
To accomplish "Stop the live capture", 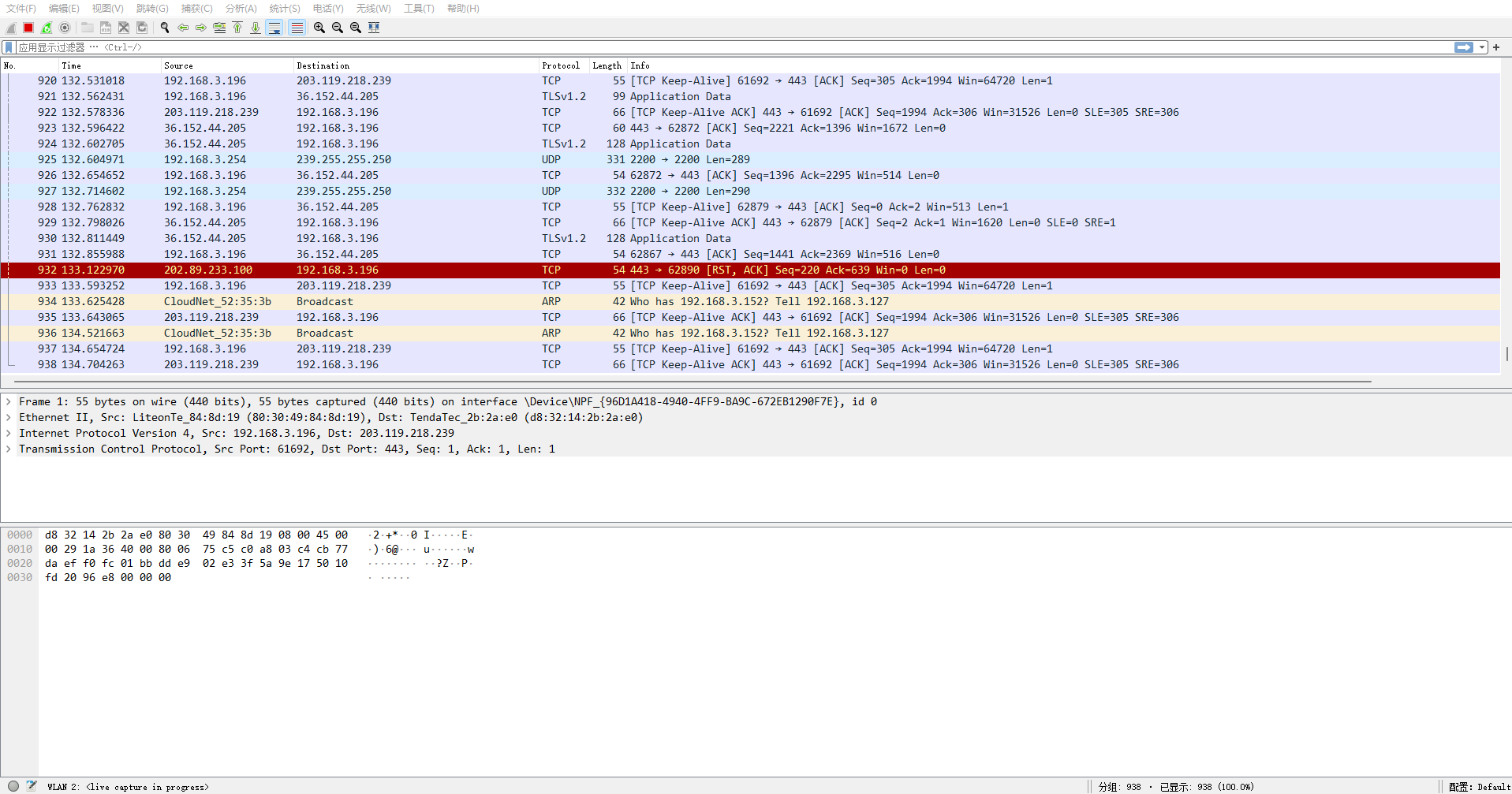I will [28, 27].
